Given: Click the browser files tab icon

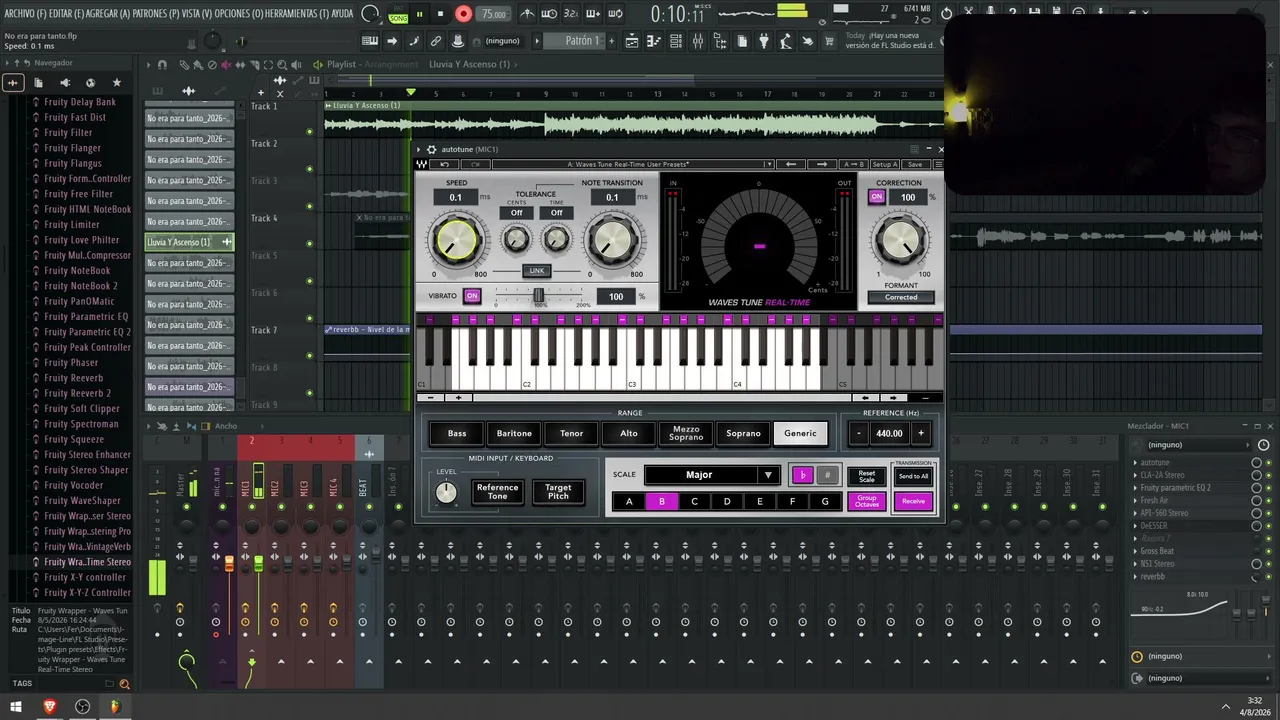Looking at the screenshot, I should click(38, 82).
